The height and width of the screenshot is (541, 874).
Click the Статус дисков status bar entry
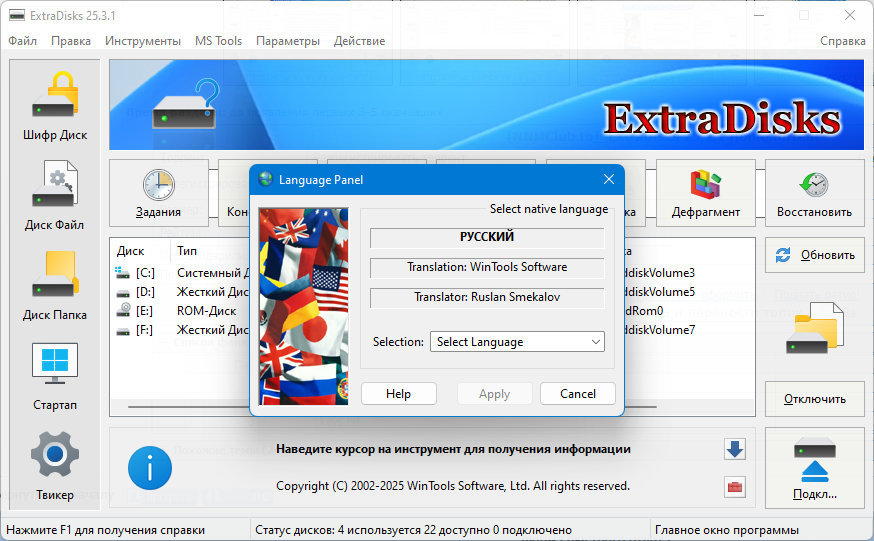coord(414,530)
